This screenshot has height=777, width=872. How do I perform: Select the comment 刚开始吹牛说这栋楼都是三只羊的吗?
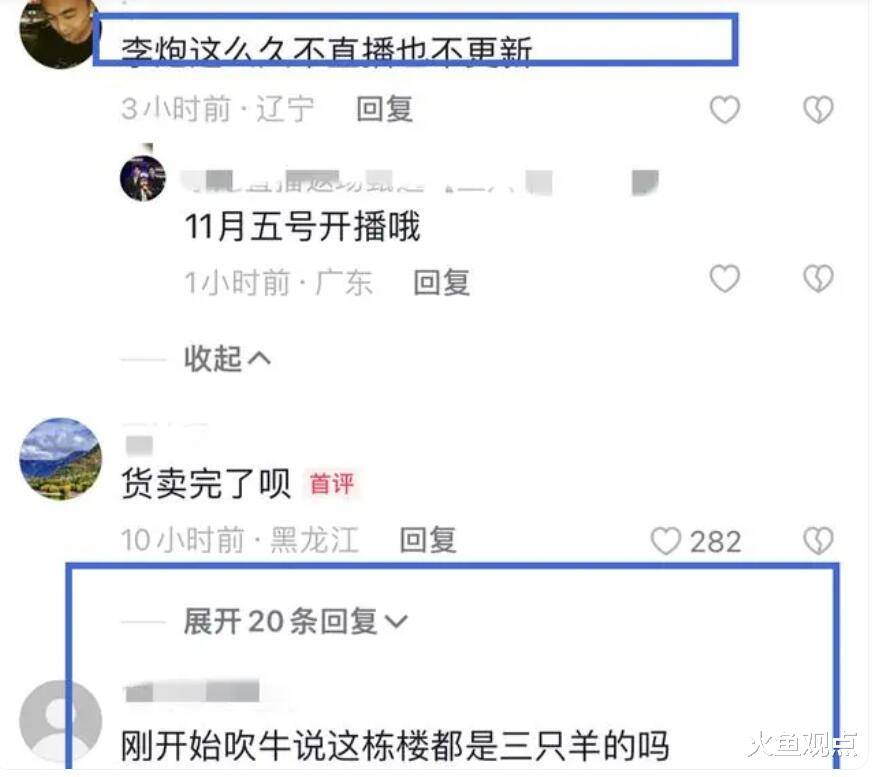(x=395, y=746)
